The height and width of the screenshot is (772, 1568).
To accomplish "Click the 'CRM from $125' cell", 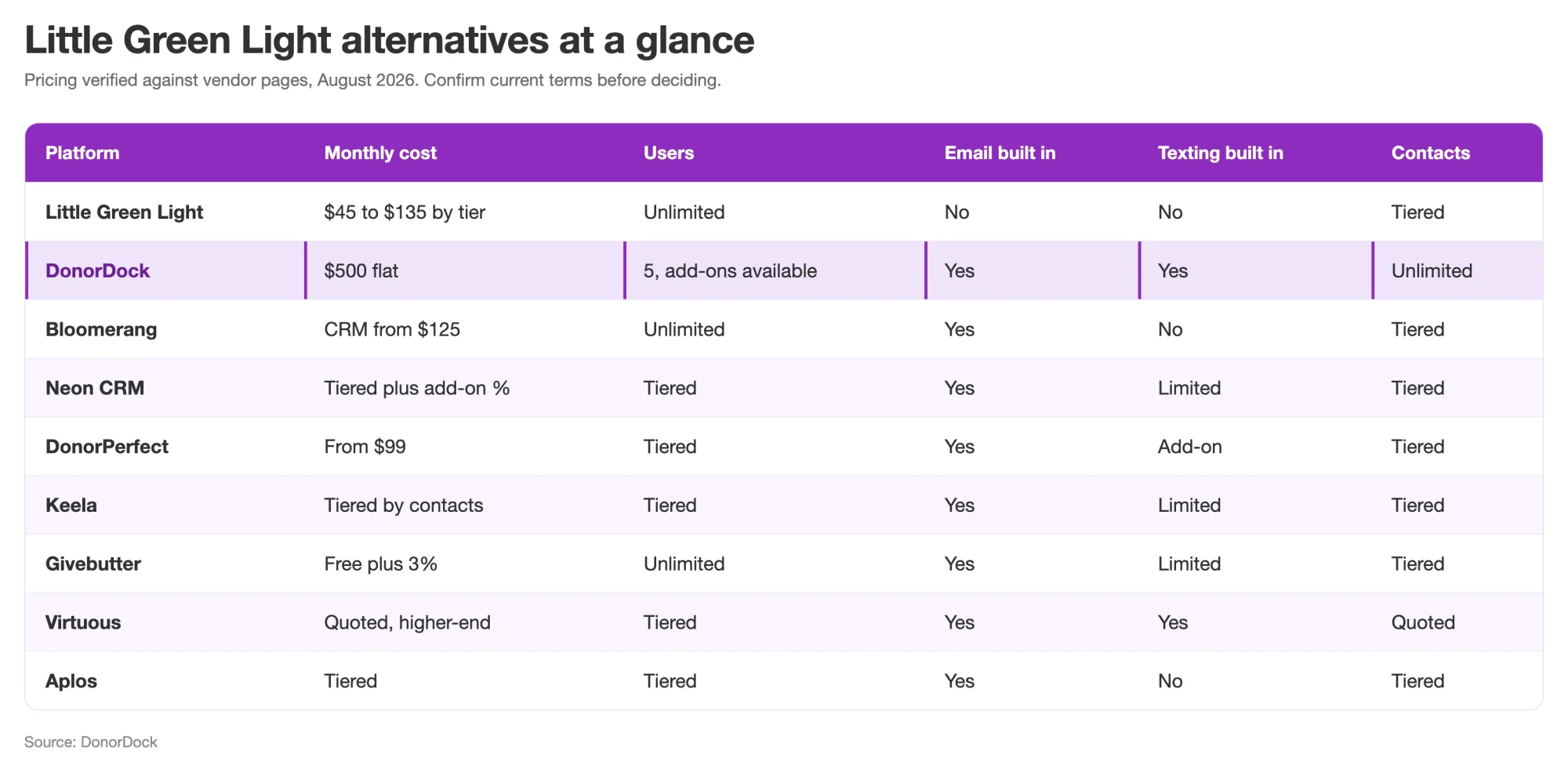I will click(x=392, y=329).
